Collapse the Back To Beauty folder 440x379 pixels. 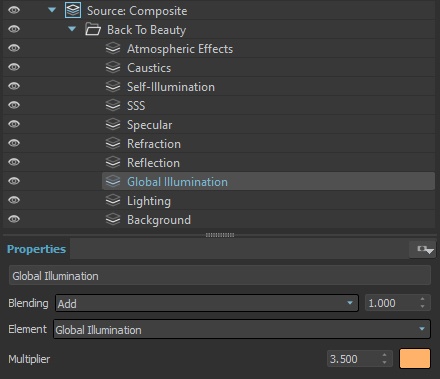[72, 29]
